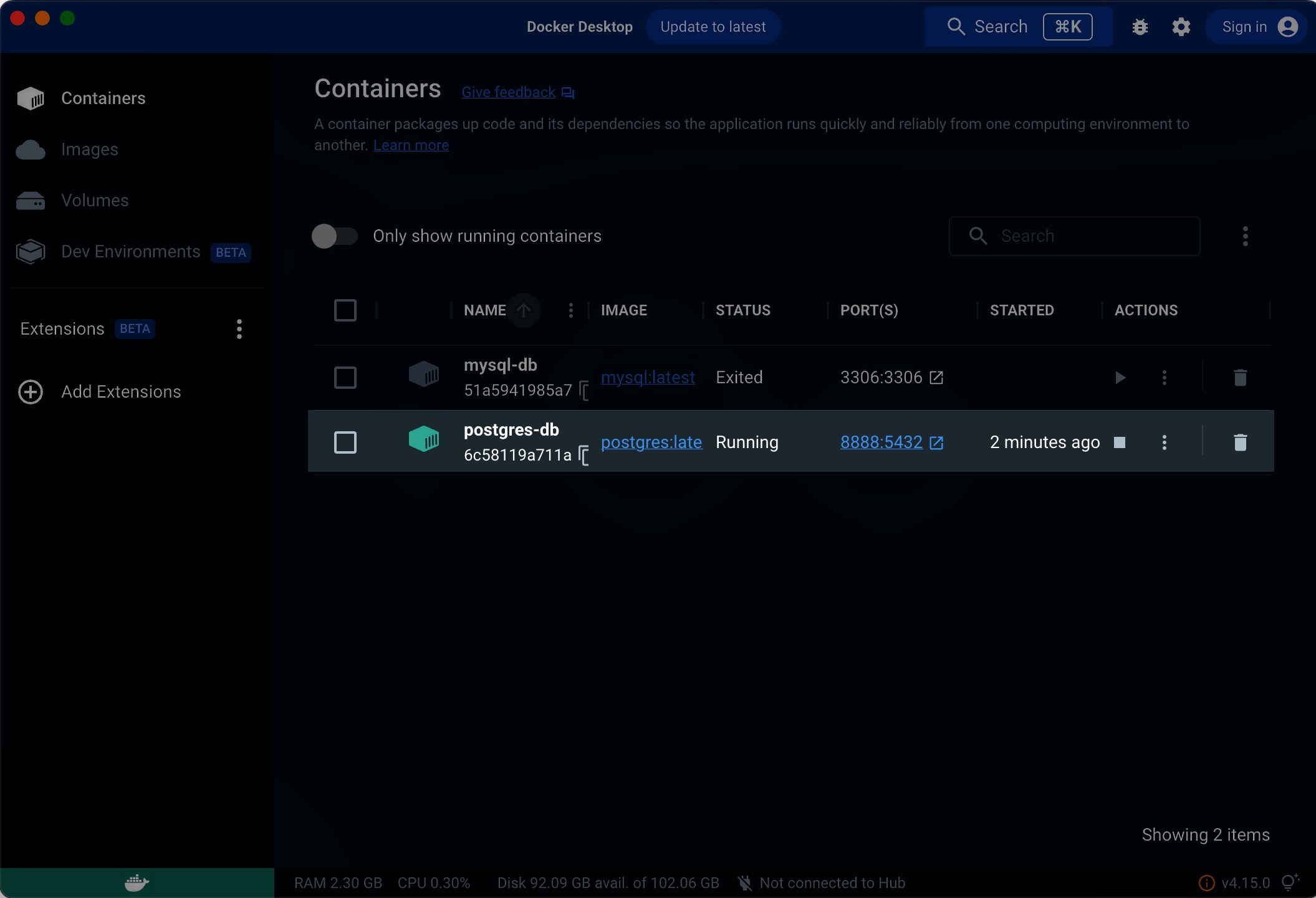This screenshot has width=1316, height=898.
Task: Open Docker settings gear icon
Action: coord(1181,27)
